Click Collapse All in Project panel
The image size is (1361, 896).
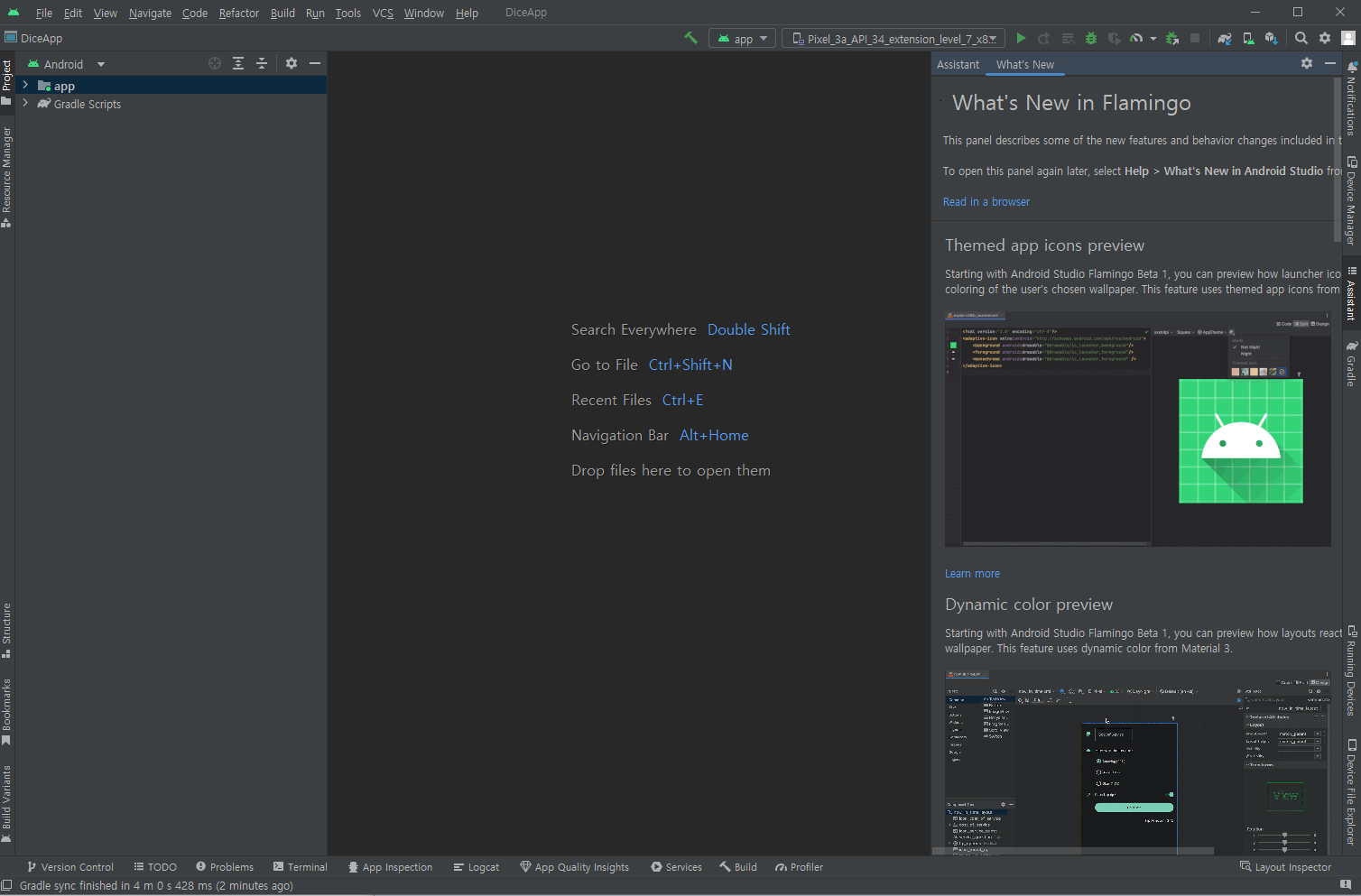pos(262,63)
